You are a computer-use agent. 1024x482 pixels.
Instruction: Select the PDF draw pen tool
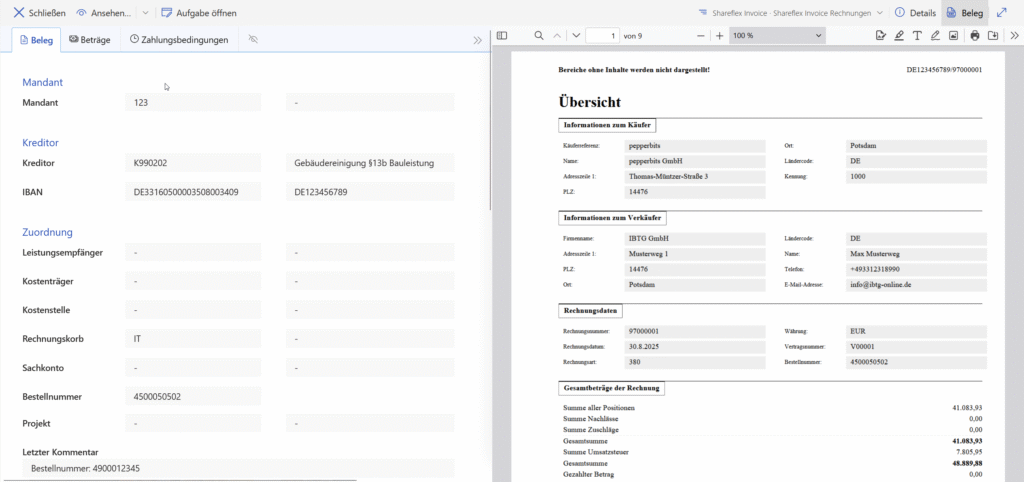pos(935,35)
